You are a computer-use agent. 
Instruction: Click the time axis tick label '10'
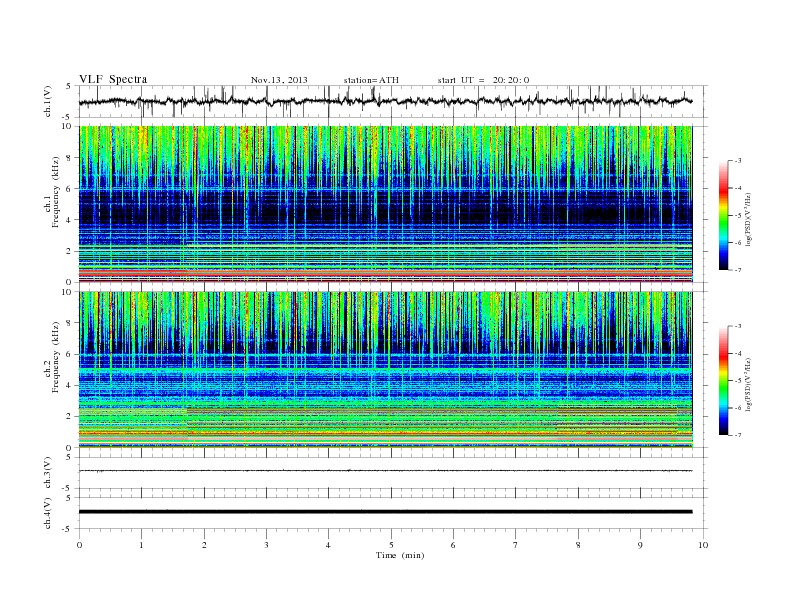(x=703, y=545)
